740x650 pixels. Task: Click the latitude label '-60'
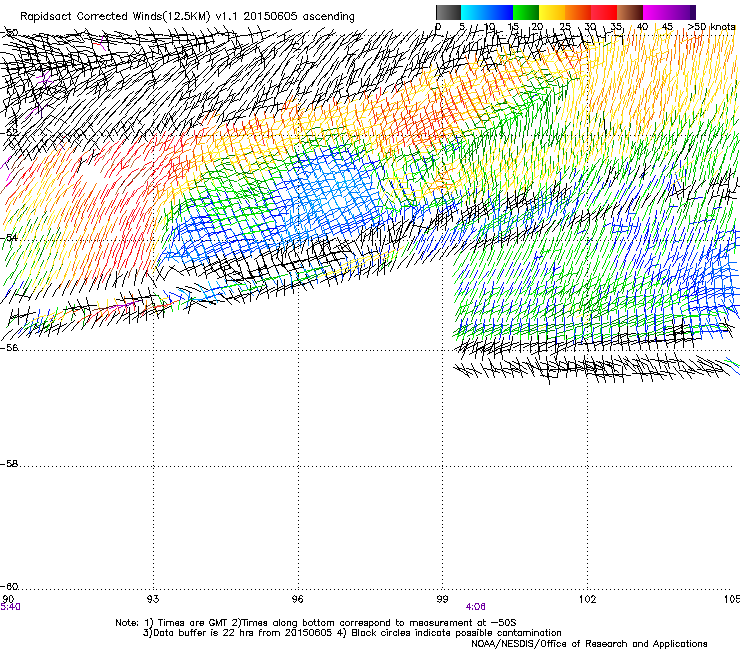pos(9,586)
